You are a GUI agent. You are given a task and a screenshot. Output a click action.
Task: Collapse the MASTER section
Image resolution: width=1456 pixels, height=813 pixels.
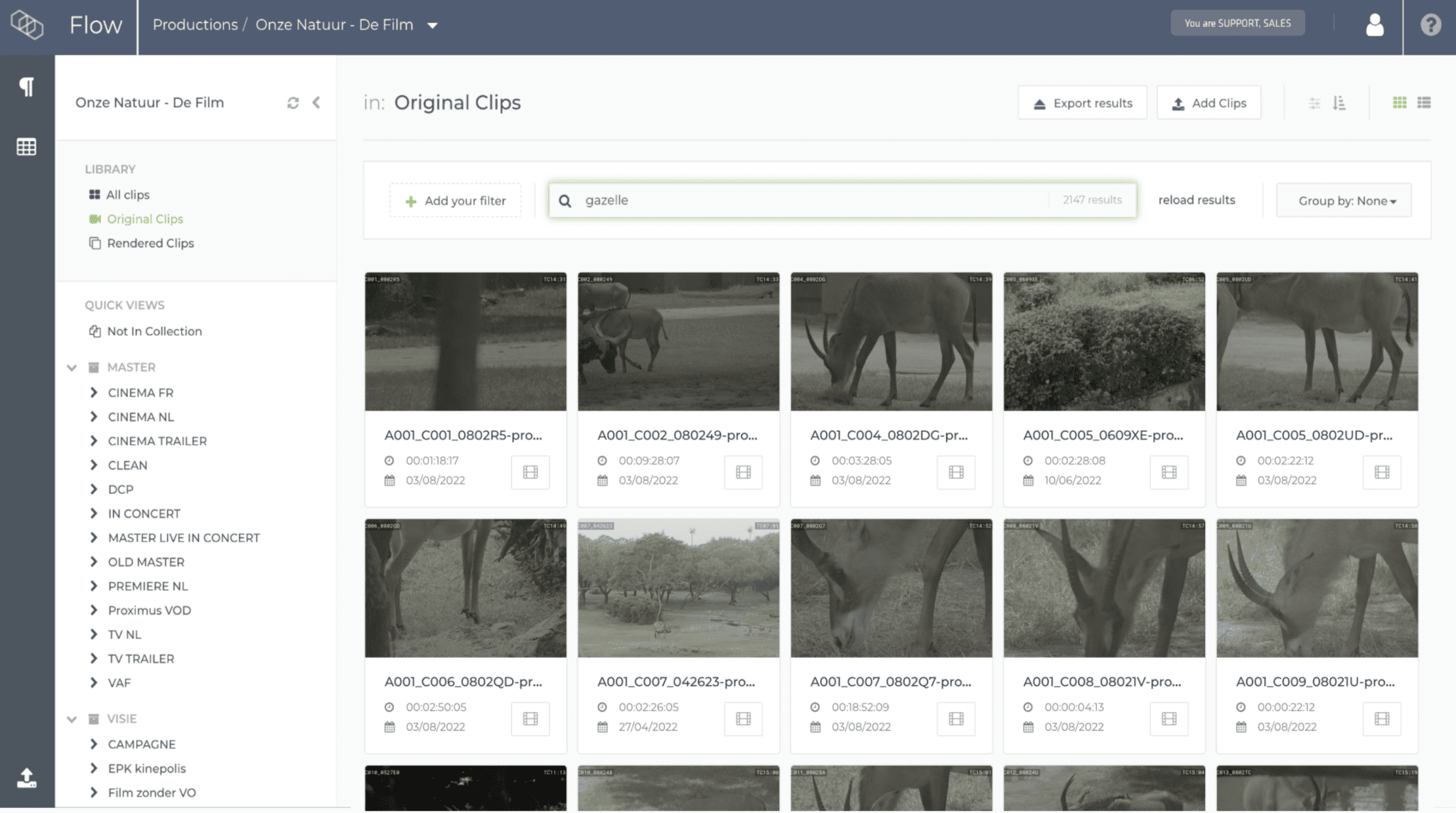[x=70, y=367]
